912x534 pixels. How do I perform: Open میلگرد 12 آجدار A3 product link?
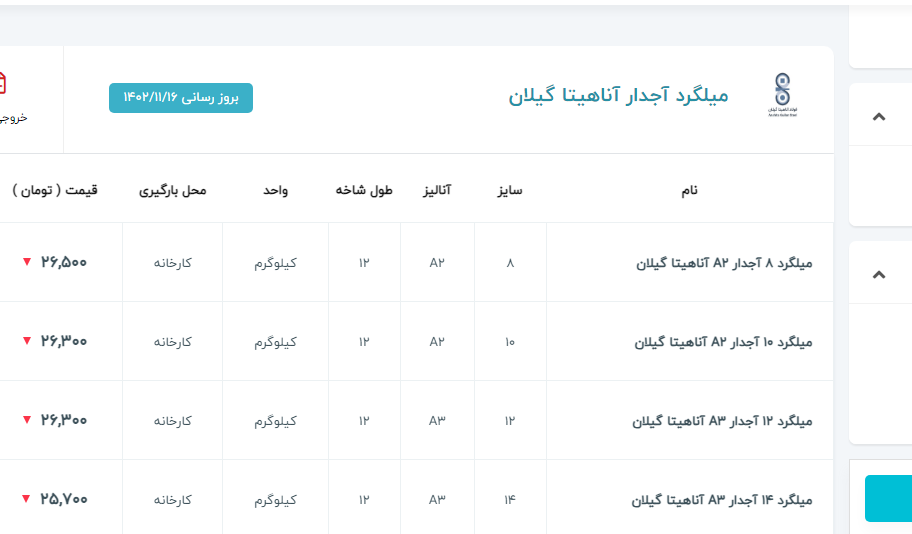722,421
